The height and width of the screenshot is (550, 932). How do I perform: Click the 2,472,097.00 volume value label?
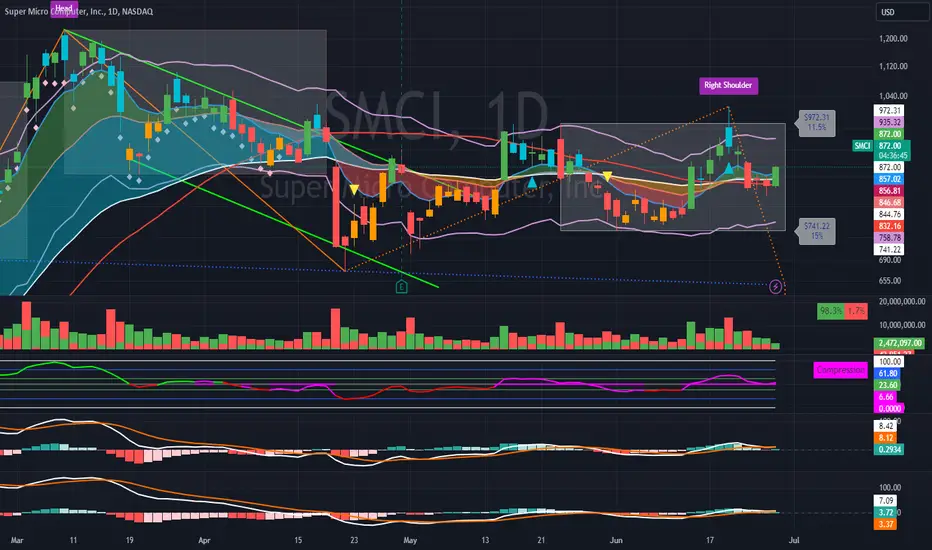click(x=900, y=343)
